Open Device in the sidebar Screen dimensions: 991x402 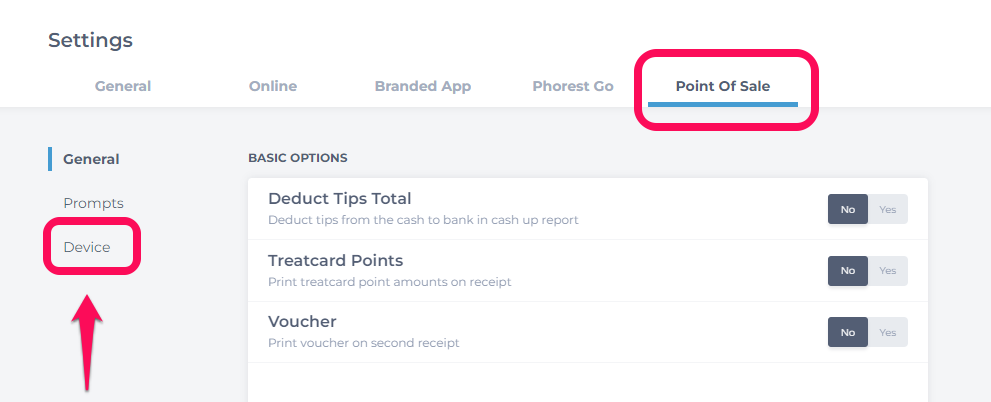pyautogui.click(x=87, y=247)
